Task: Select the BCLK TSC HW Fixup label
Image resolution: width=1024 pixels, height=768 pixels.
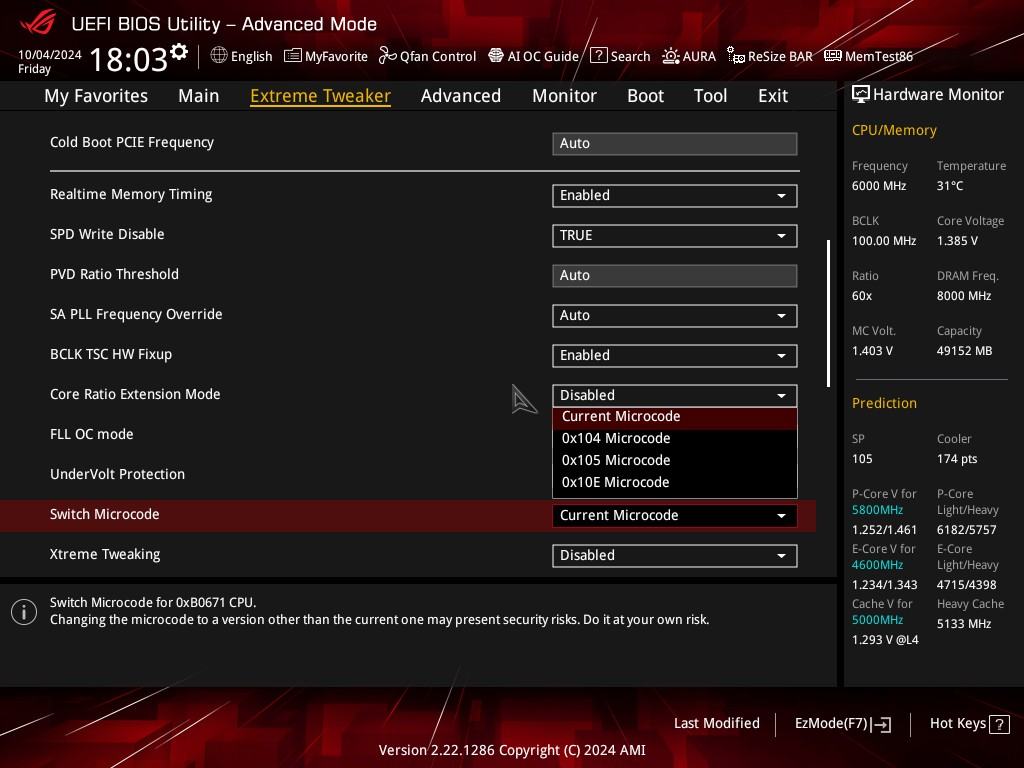Action: click(111, 355)
